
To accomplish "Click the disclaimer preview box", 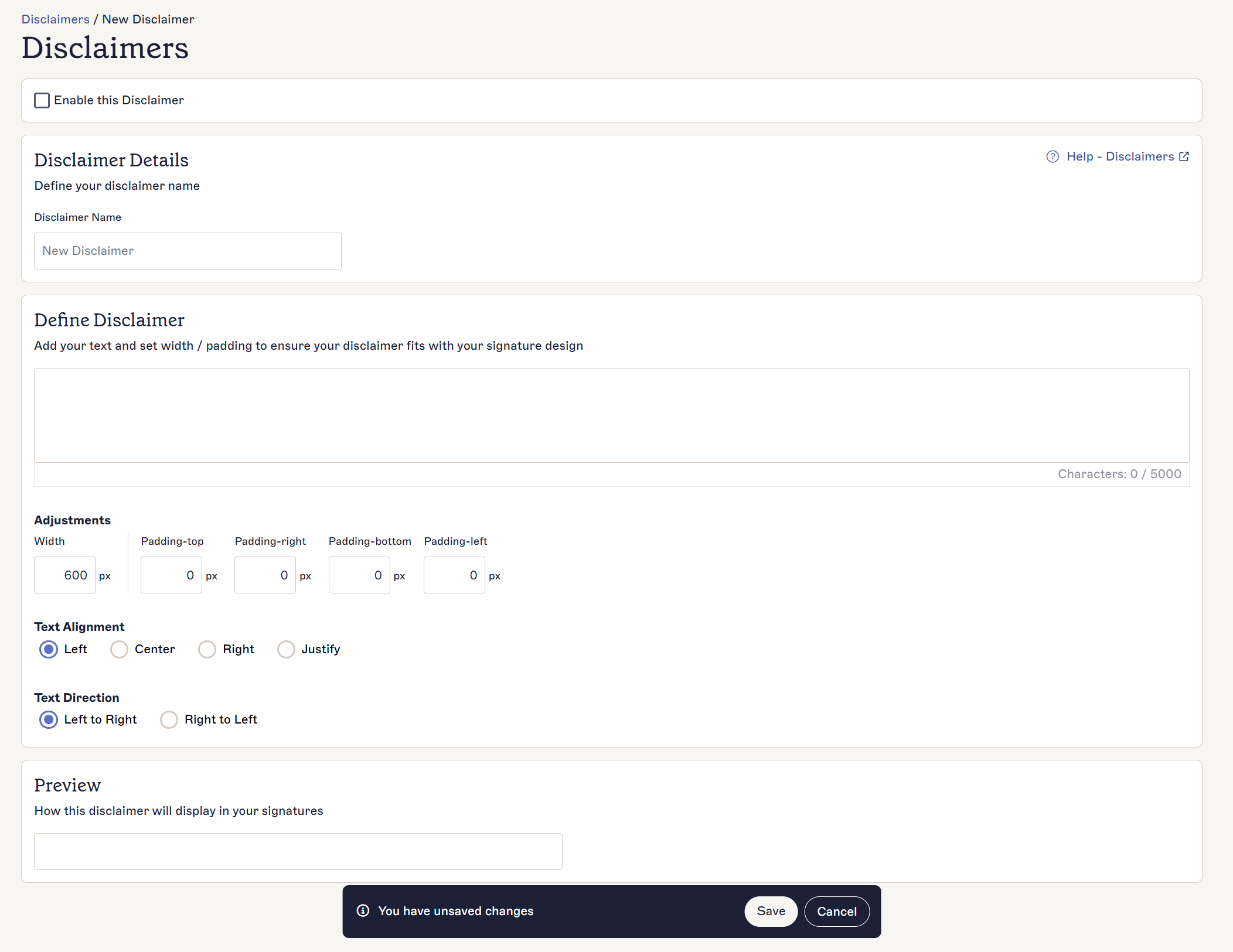I will click(x=298, y=851).
